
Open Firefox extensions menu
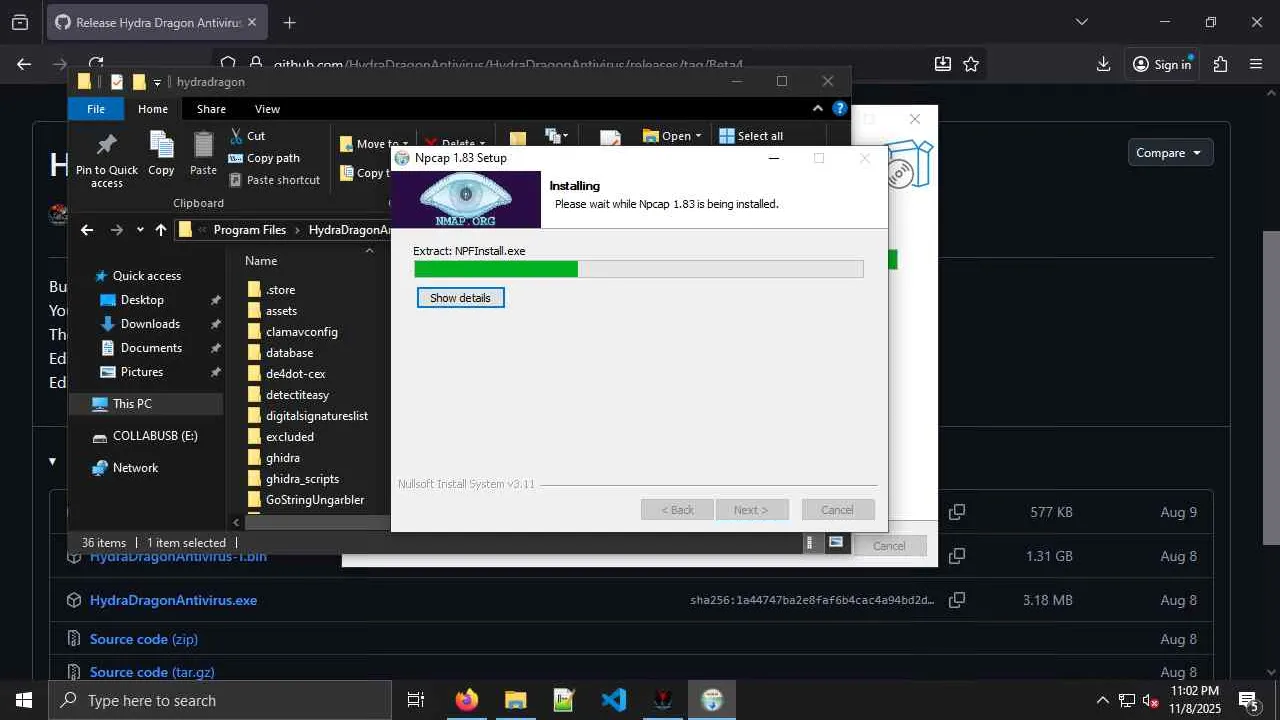click(x=1220, y=64)
